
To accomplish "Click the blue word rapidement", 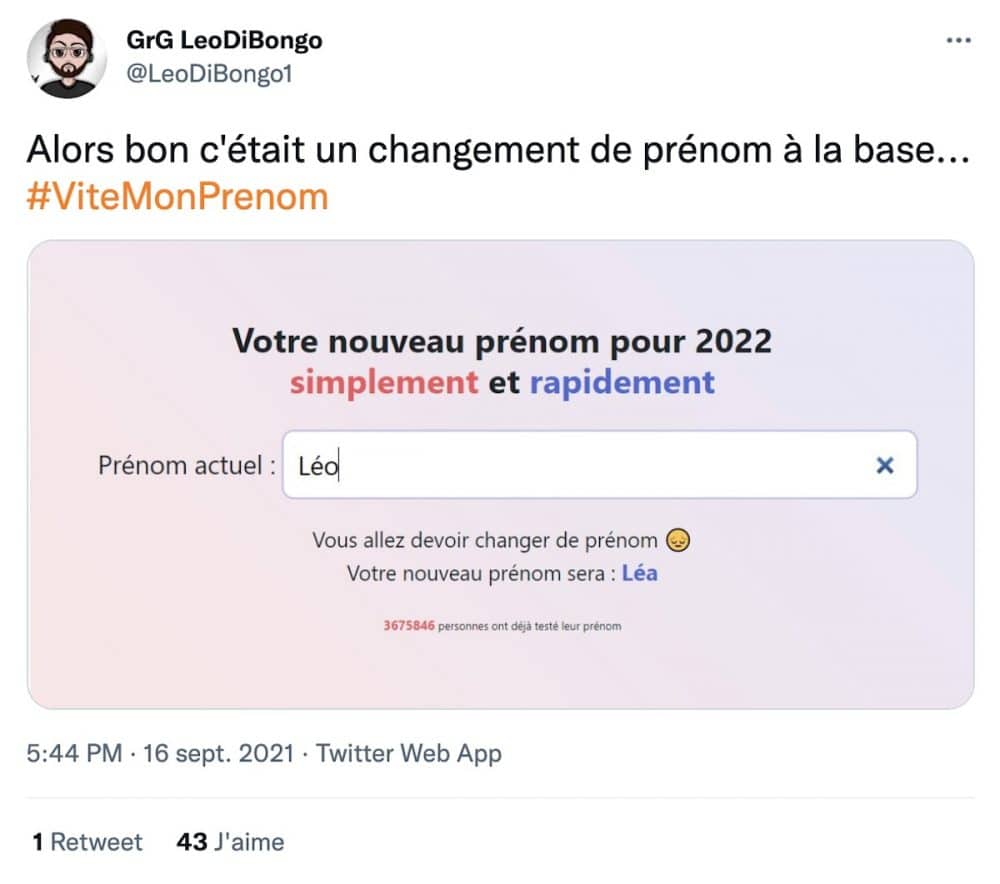I will tap(622, 382).
